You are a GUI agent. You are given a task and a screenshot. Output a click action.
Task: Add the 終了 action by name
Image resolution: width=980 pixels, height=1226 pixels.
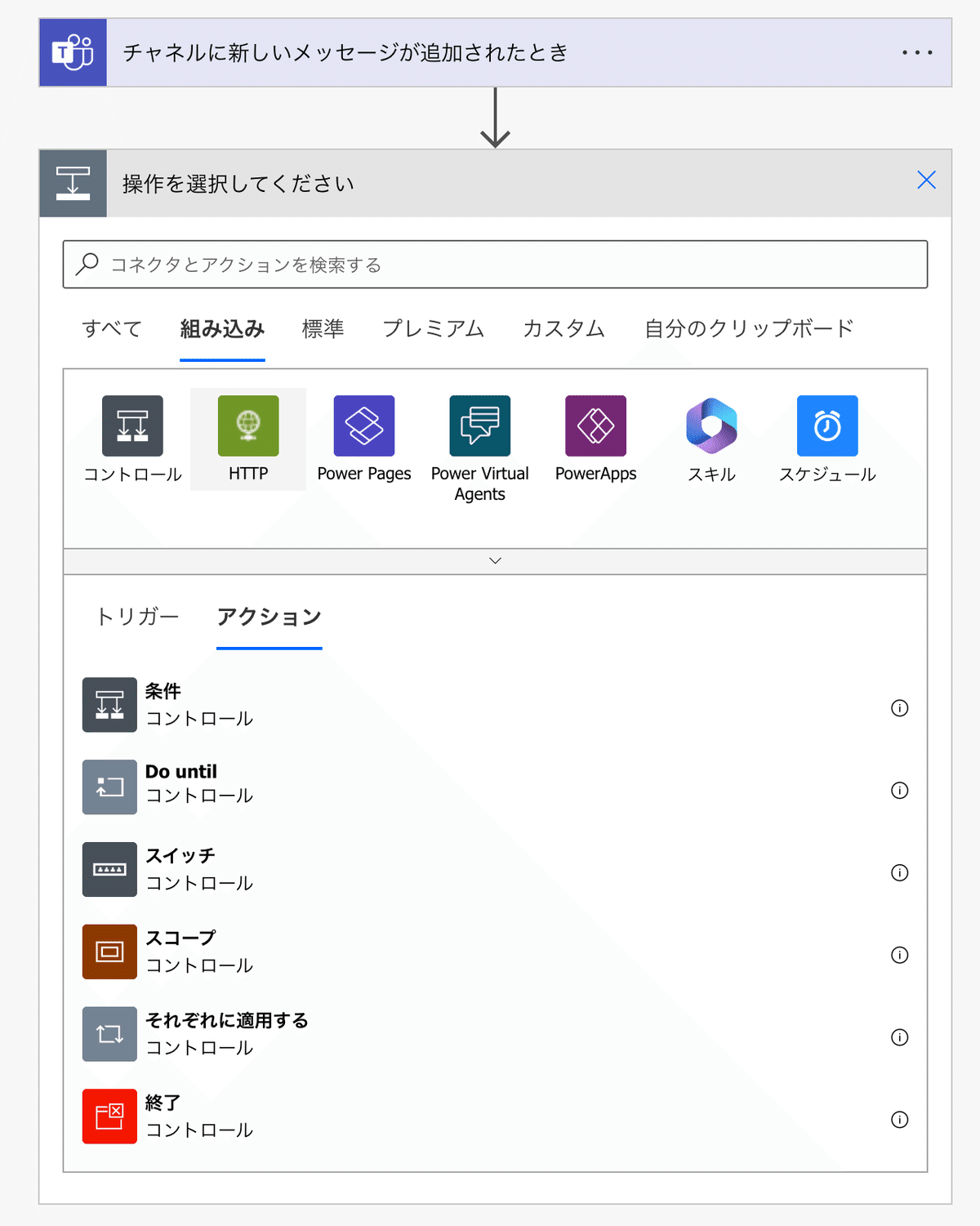tap(163, 1103)
